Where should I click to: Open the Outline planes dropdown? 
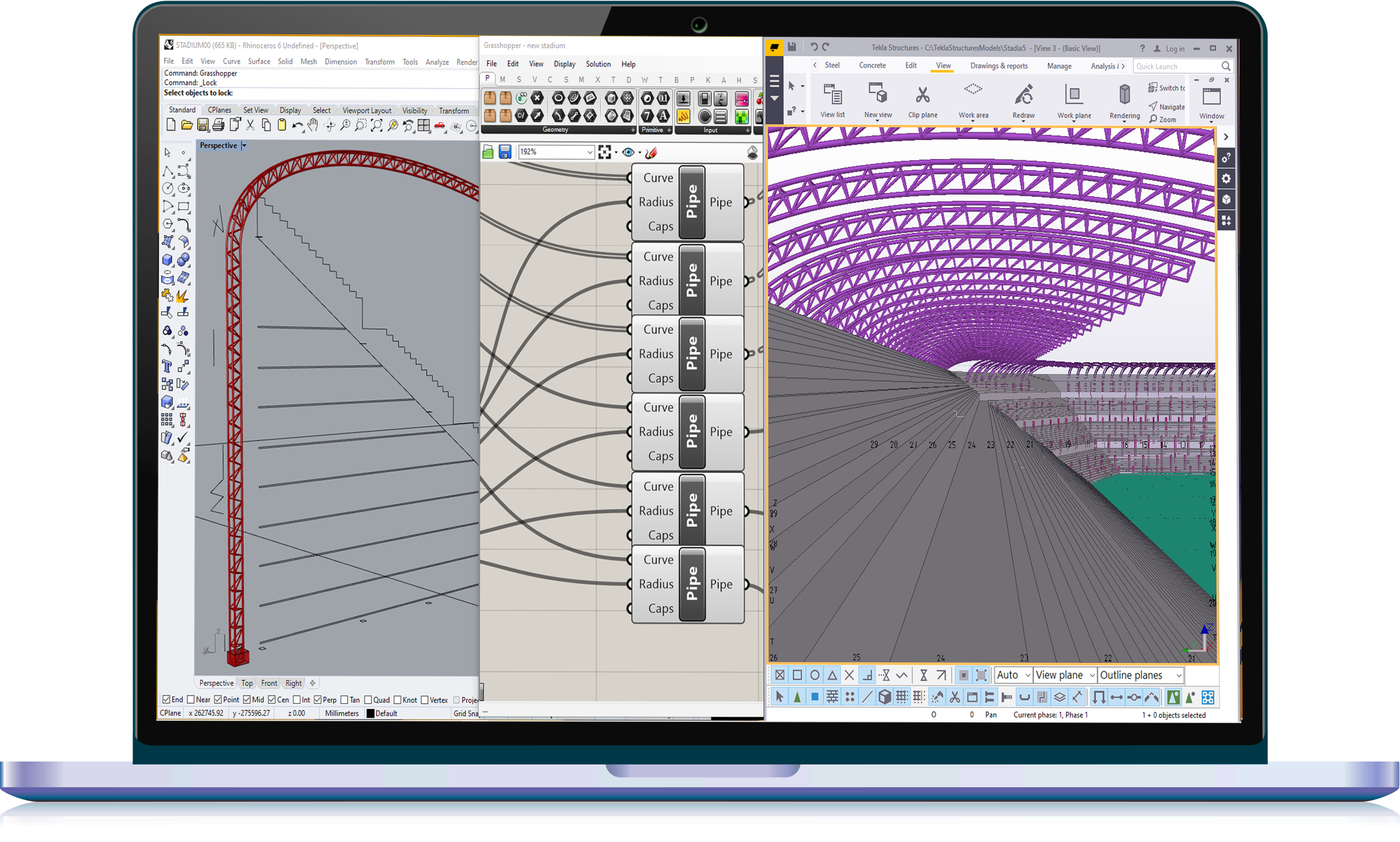coord(1178,675)
